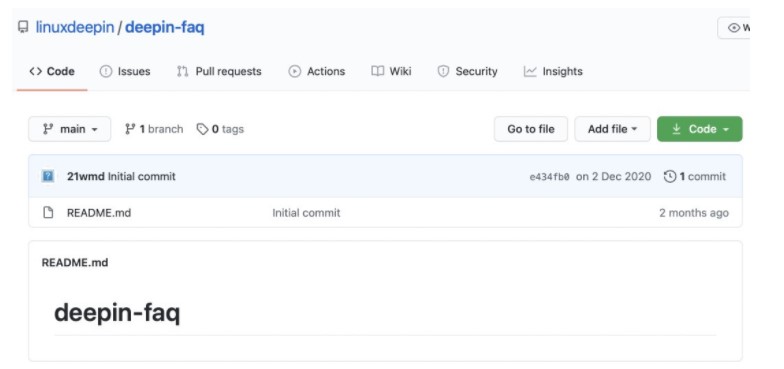Expand the main branch dropdown
The width and height of the screenshot is (784, 369).
coord(70,129)
